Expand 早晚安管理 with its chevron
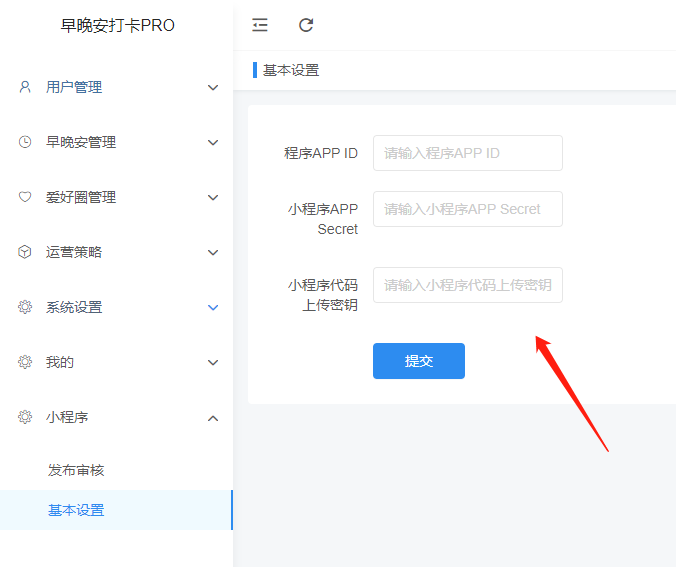Viewport: 676px width, 567px height. tap(213, 142)
